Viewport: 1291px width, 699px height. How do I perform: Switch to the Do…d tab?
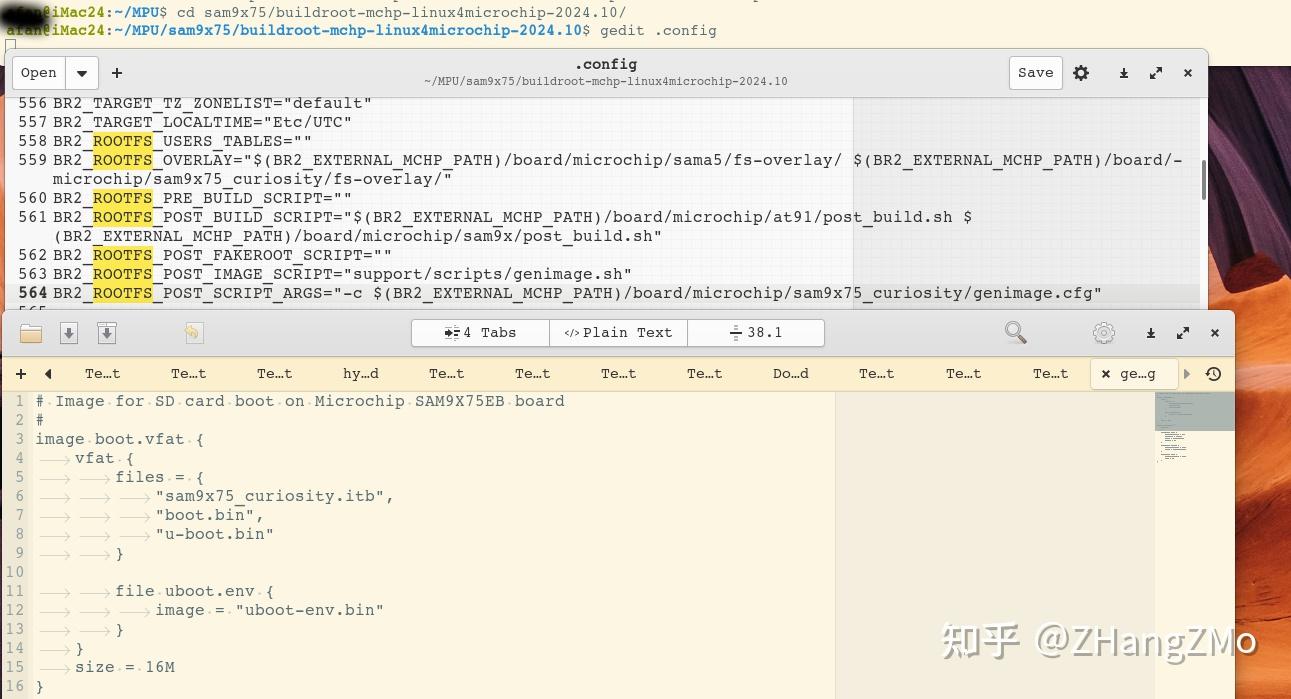(790, 373)
